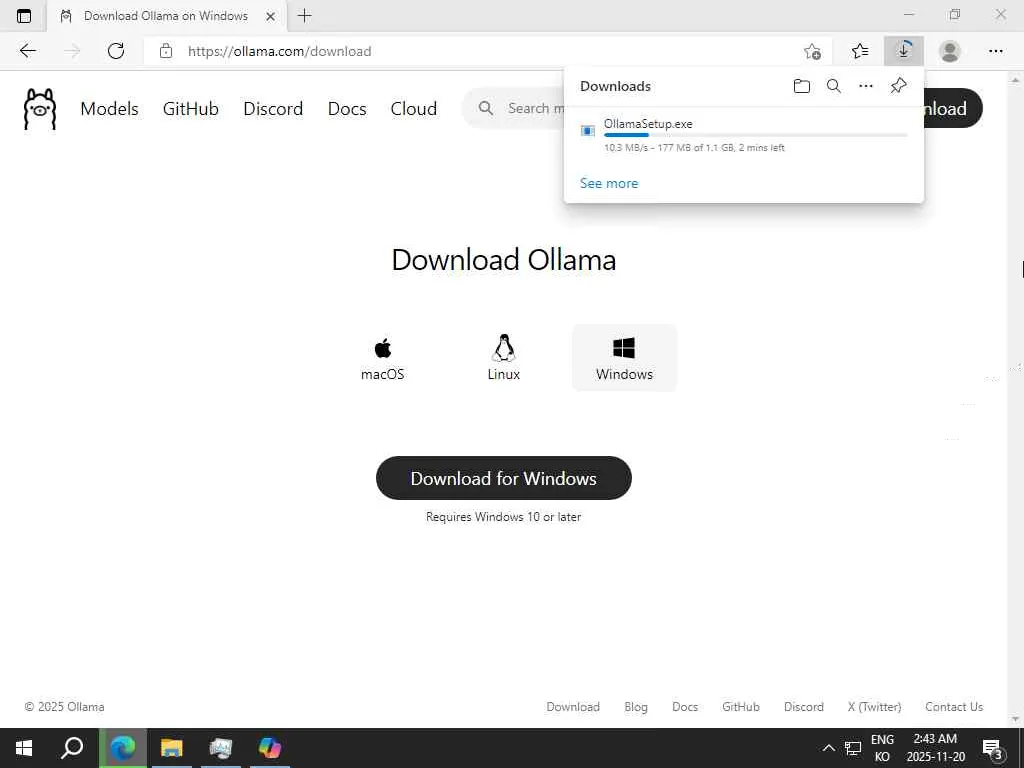Open the taskbar clock and date
Screen dimensions: 1024x768
tap(935, 748)
